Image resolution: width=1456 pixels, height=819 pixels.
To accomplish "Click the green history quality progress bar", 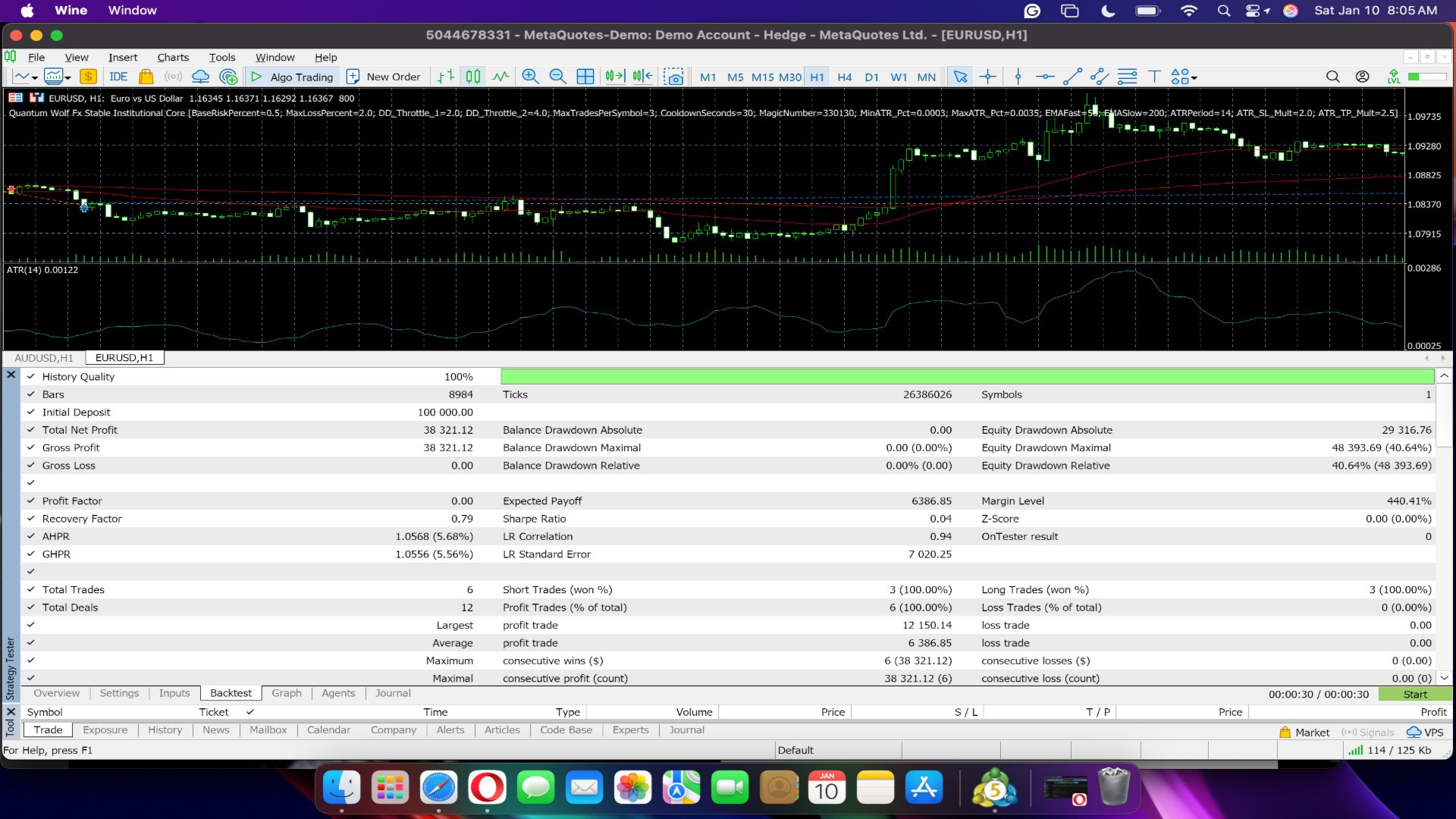I will pos(967,377).
